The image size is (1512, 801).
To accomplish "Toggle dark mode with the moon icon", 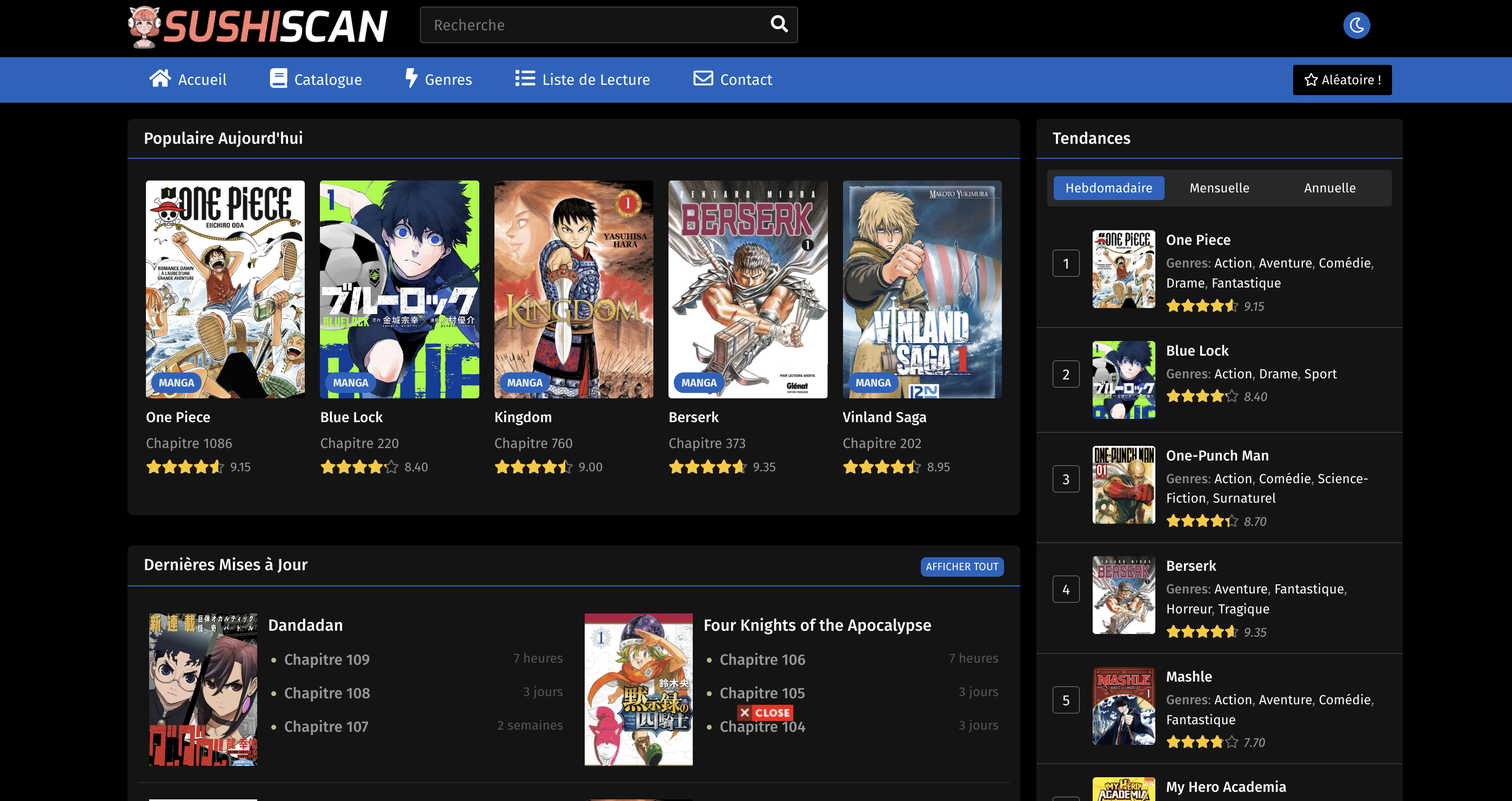I will point(1356,25).
